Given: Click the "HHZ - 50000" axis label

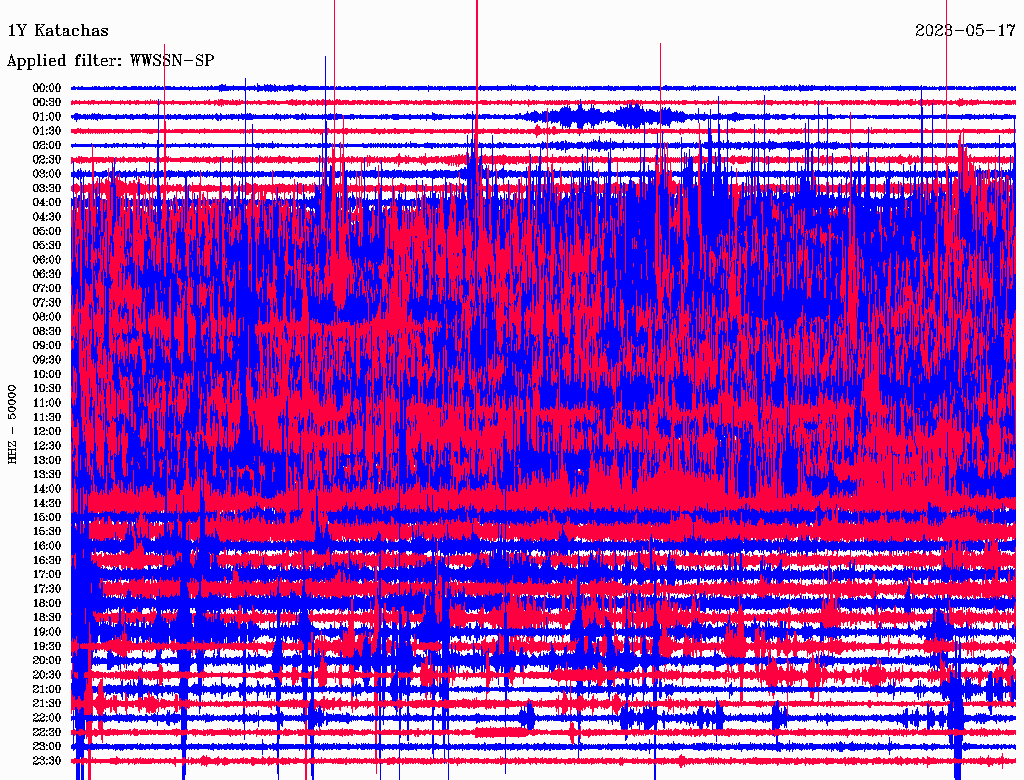Looking at the screenshot, I should pyautogui.click(x=12, y=424).
